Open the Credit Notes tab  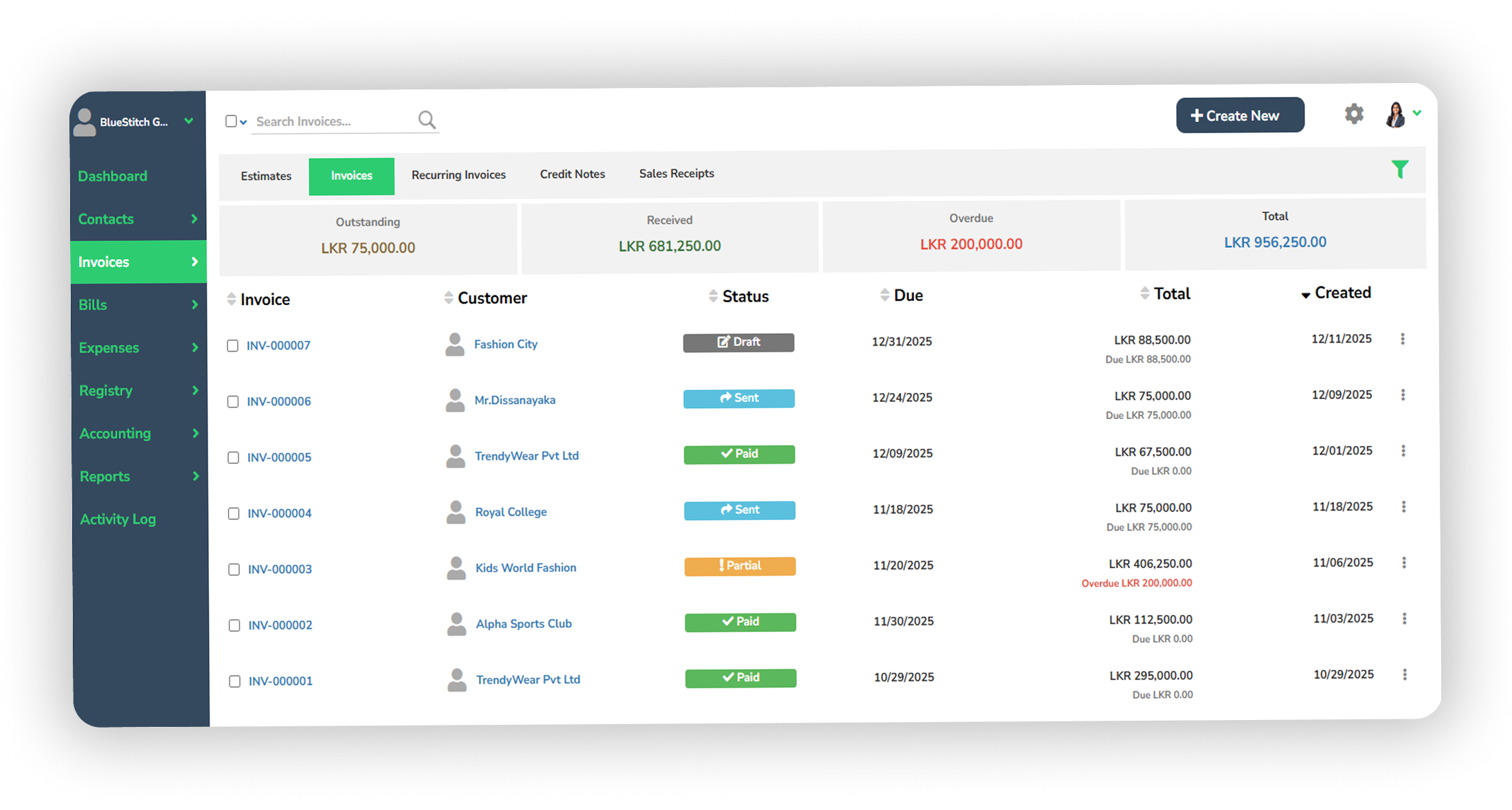coord(572,174)
